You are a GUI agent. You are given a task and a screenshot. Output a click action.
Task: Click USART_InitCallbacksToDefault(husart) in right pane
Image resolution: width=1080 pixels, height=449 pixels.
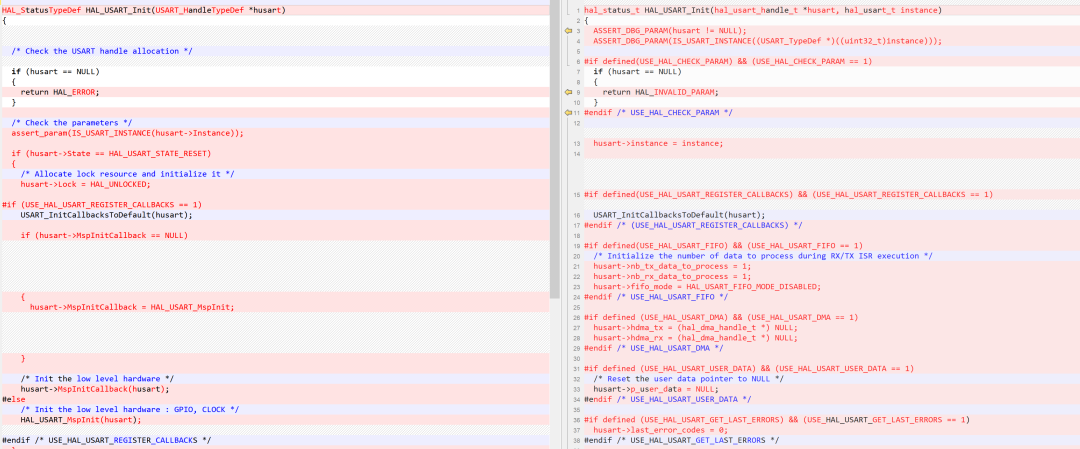tap(679, 215)
